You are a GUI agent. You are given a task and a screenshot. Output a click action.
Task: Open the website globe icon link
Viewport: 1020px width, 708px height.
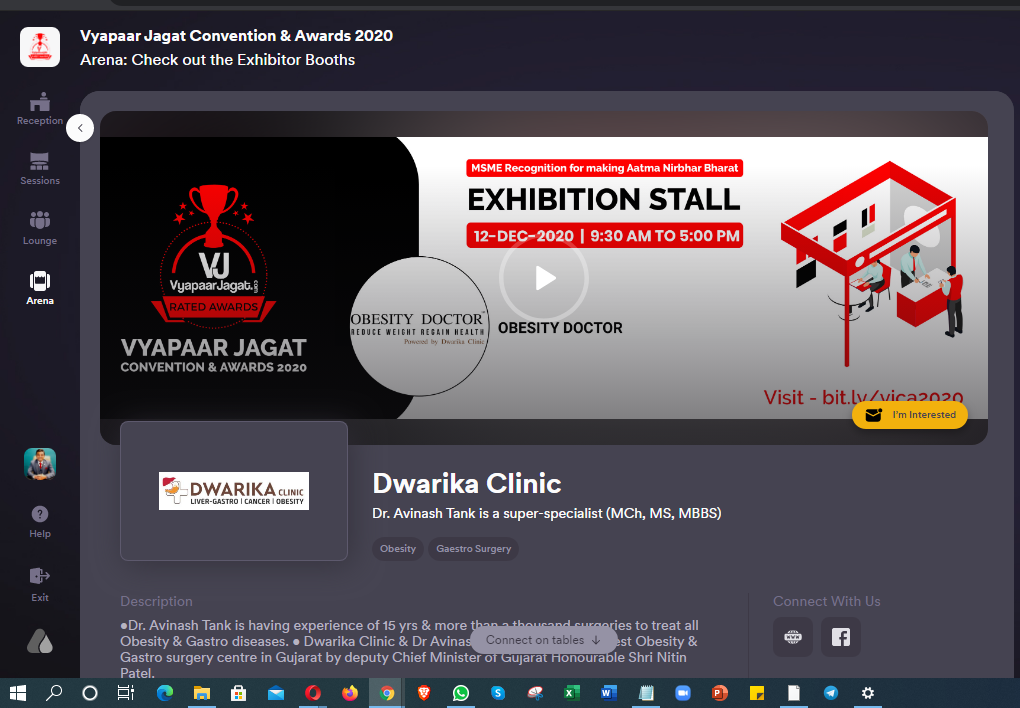792,637
